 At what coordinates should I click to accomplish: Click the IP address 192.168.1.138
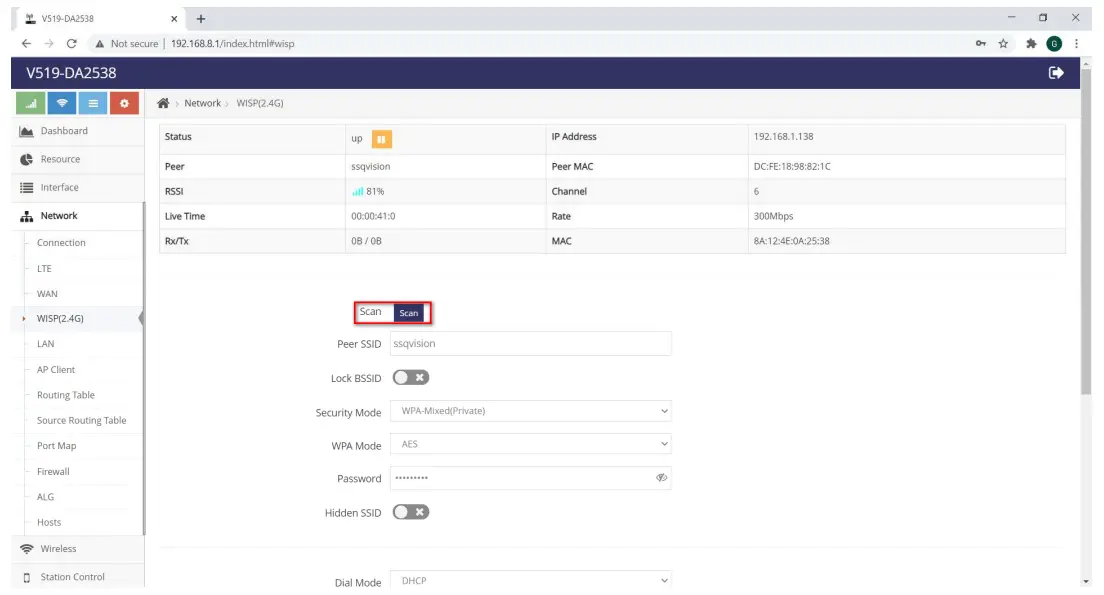click(783, 137)
